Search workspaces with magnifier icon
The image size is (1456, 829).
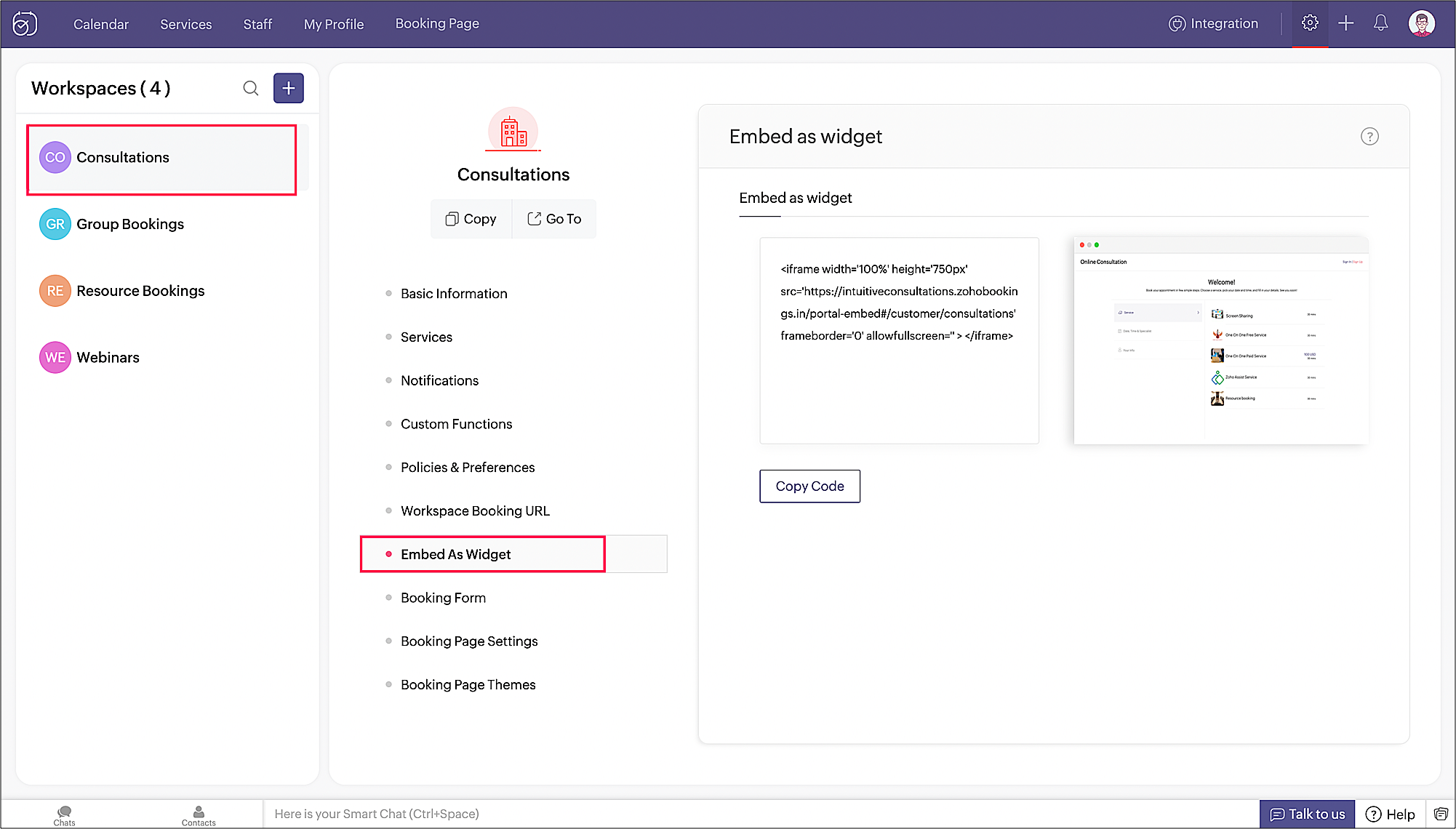[x=250, y=88]
